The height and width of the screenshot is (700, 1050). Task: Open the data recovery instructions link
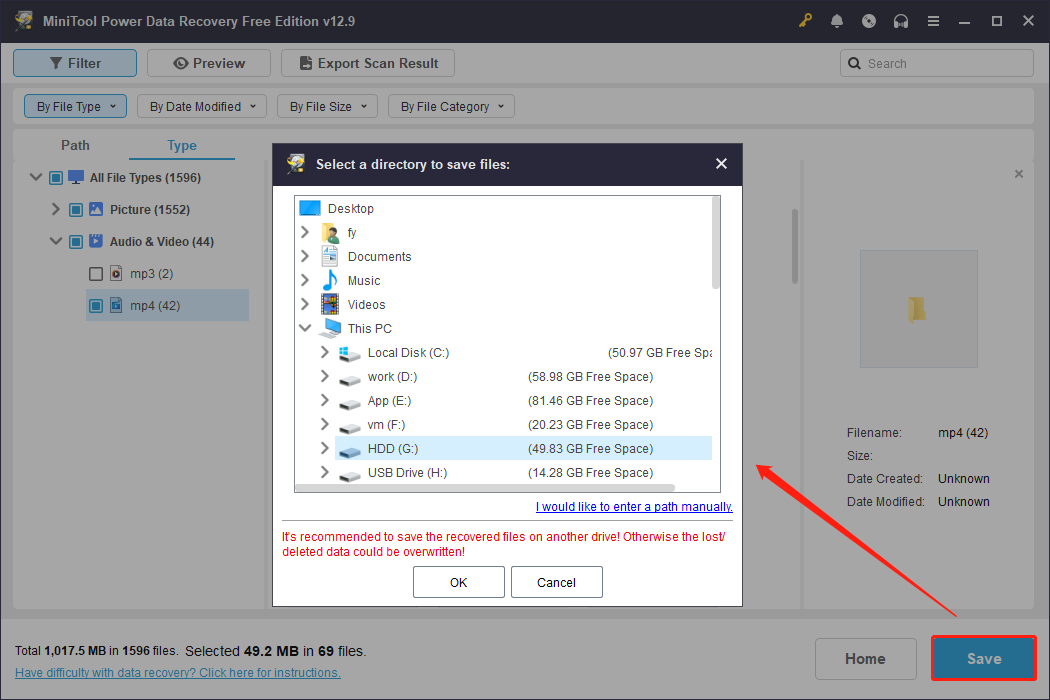click(177, 673)
